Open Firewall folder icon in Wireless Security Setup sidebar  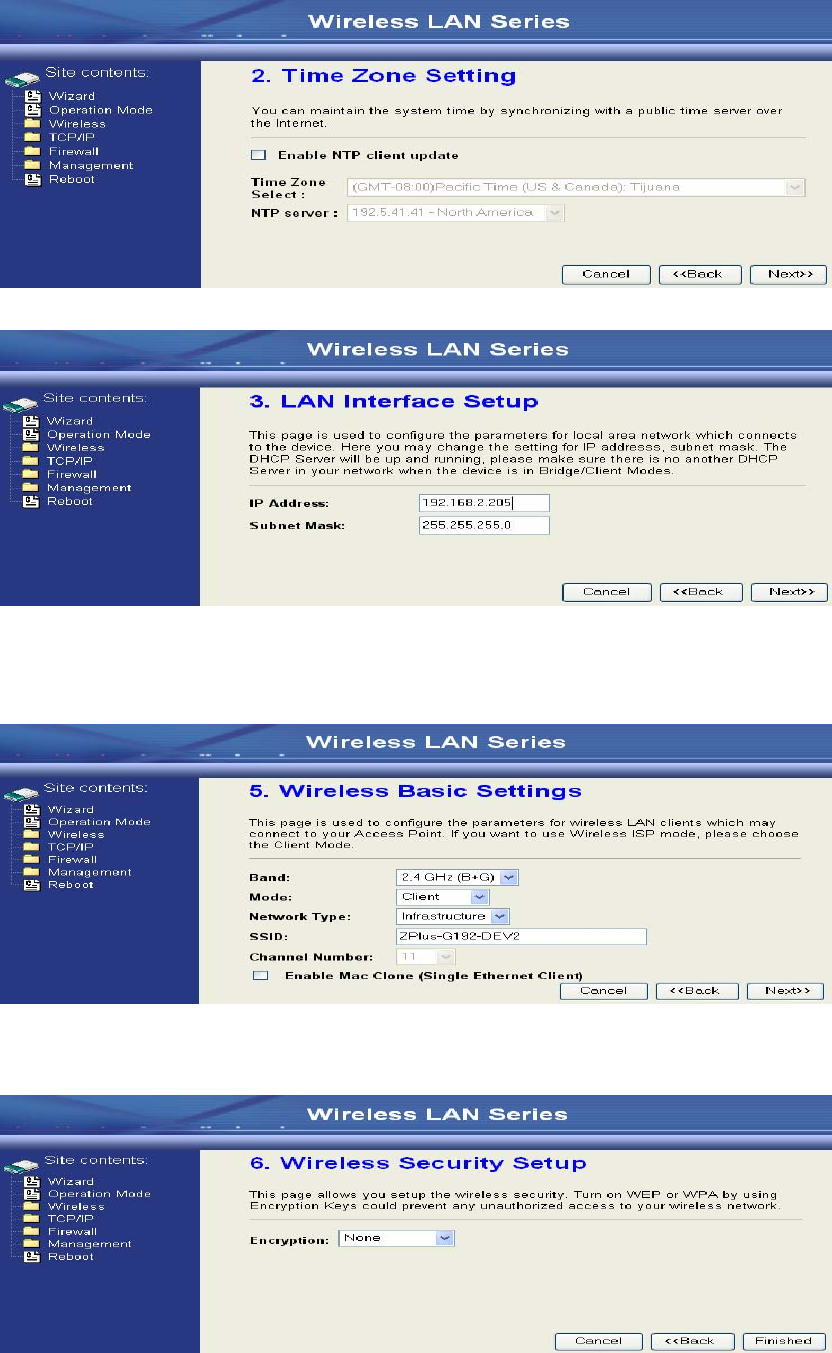pyautogui.click(x=32, y=1231)
